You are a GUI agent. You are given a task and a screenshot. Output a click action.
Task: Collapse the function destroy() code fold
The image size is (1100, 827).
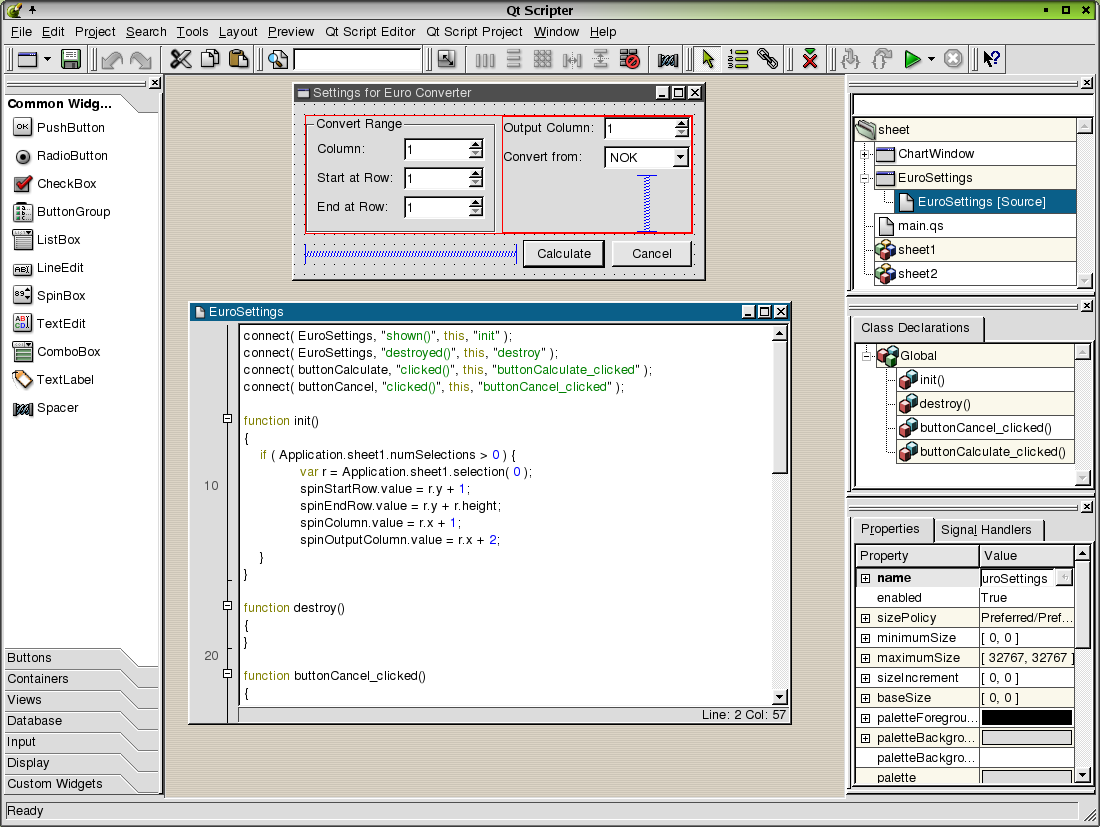tap(227, 605)
